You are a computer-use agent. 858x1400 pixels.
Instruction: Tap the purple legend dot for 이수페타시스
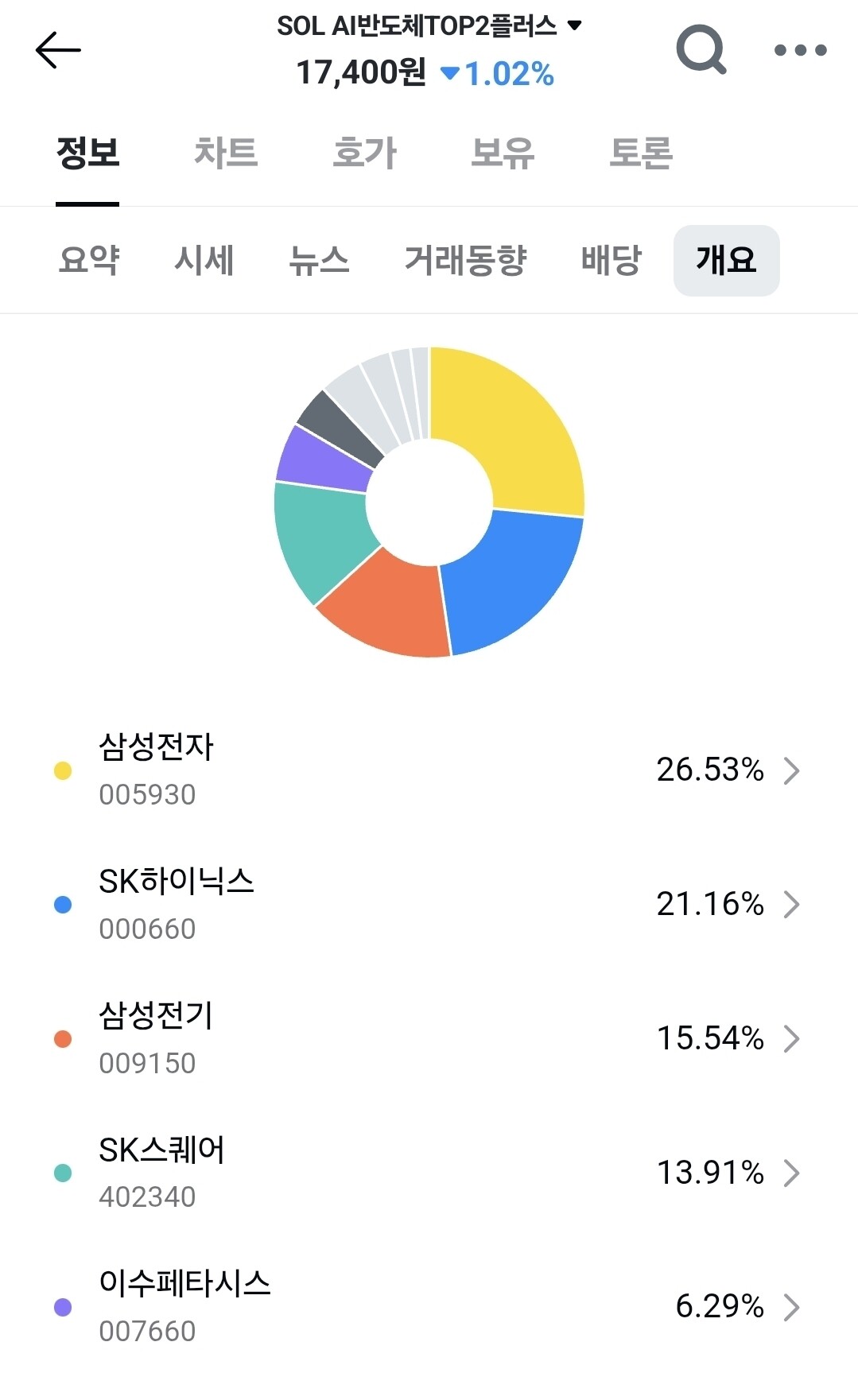(63, 1307)
